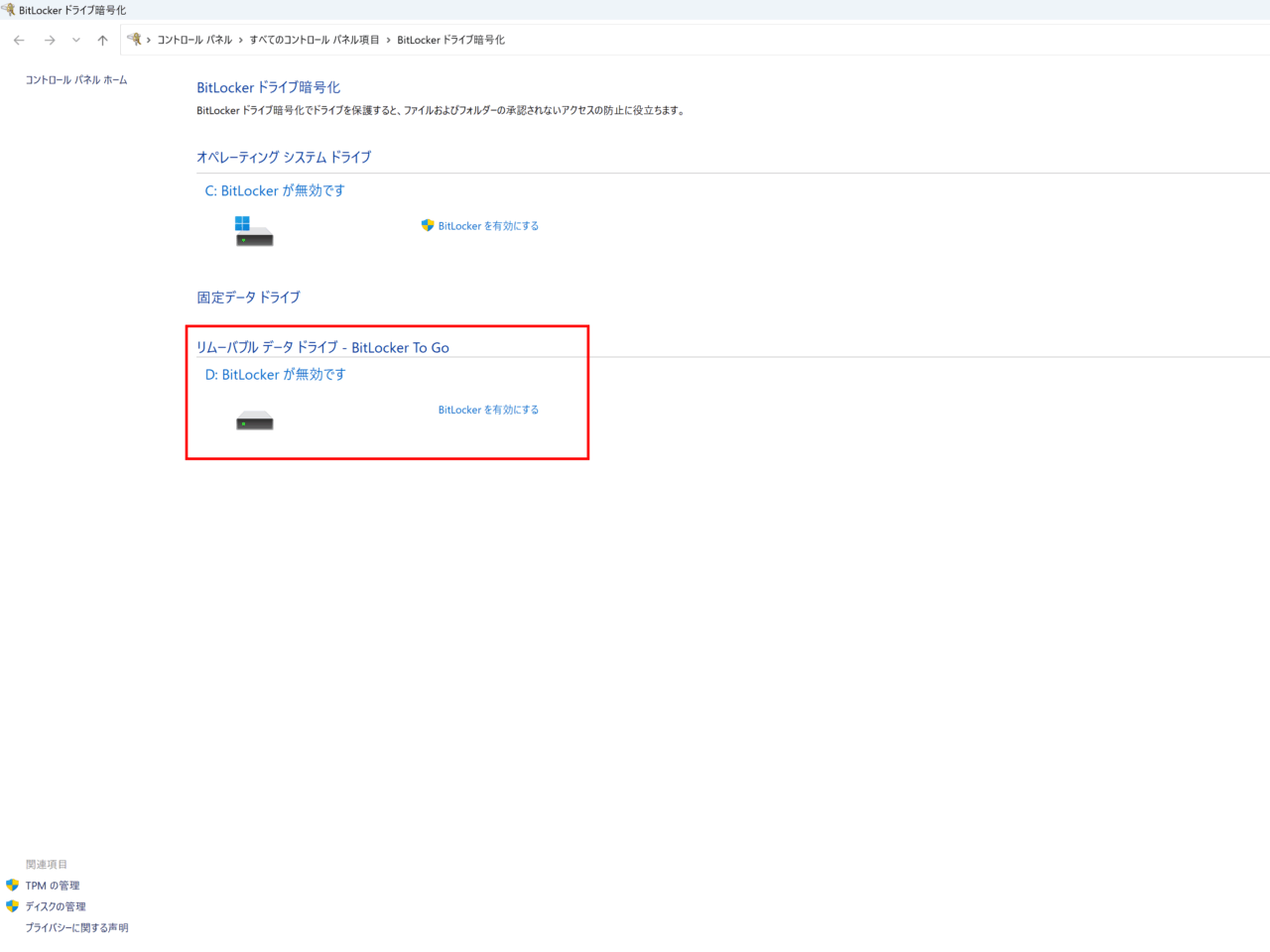
Task: Click the D: removable drive icon
Action: [x=254, y=421]
